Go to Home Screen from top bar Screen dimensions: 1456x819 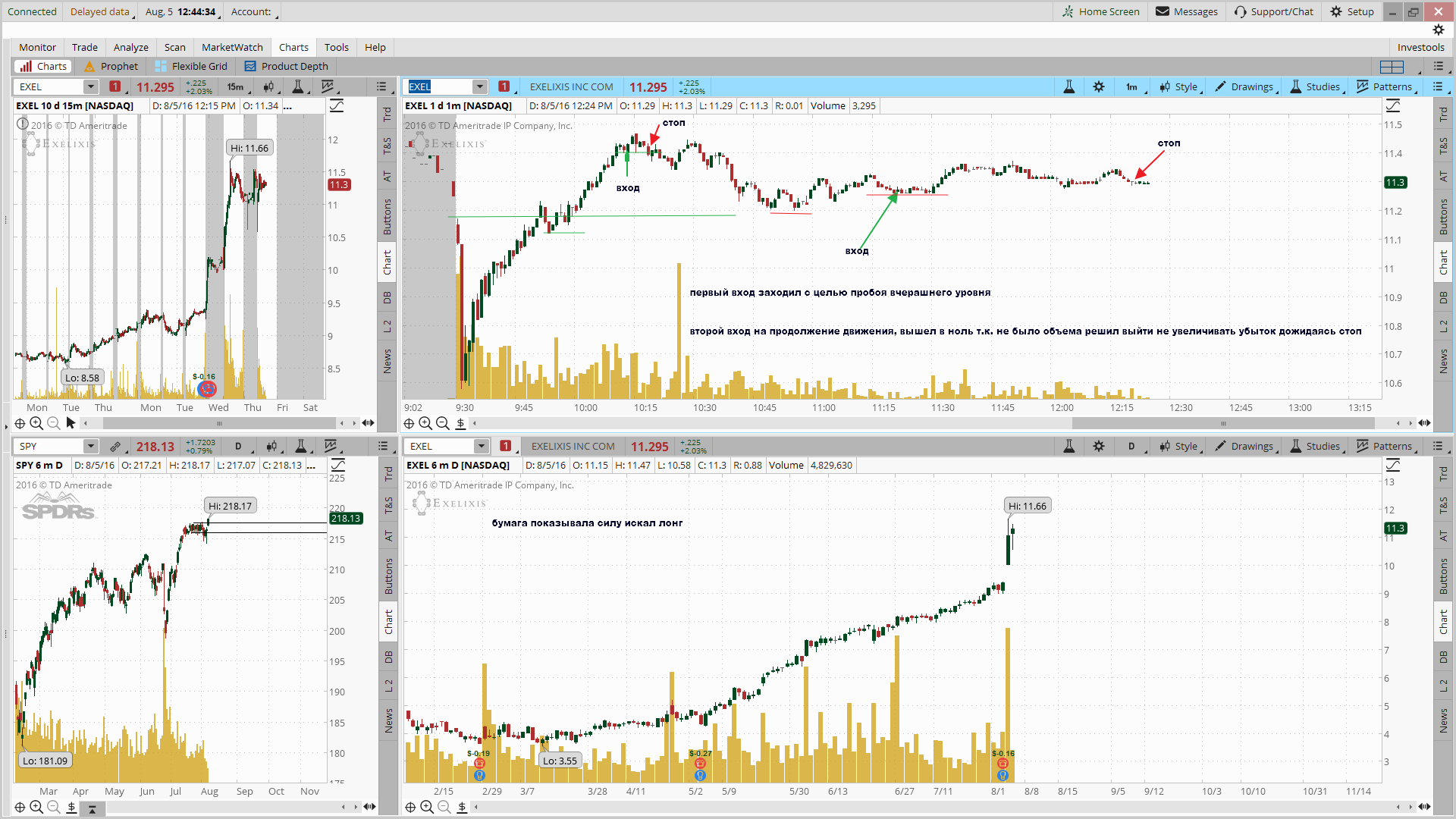point(1101,11)
